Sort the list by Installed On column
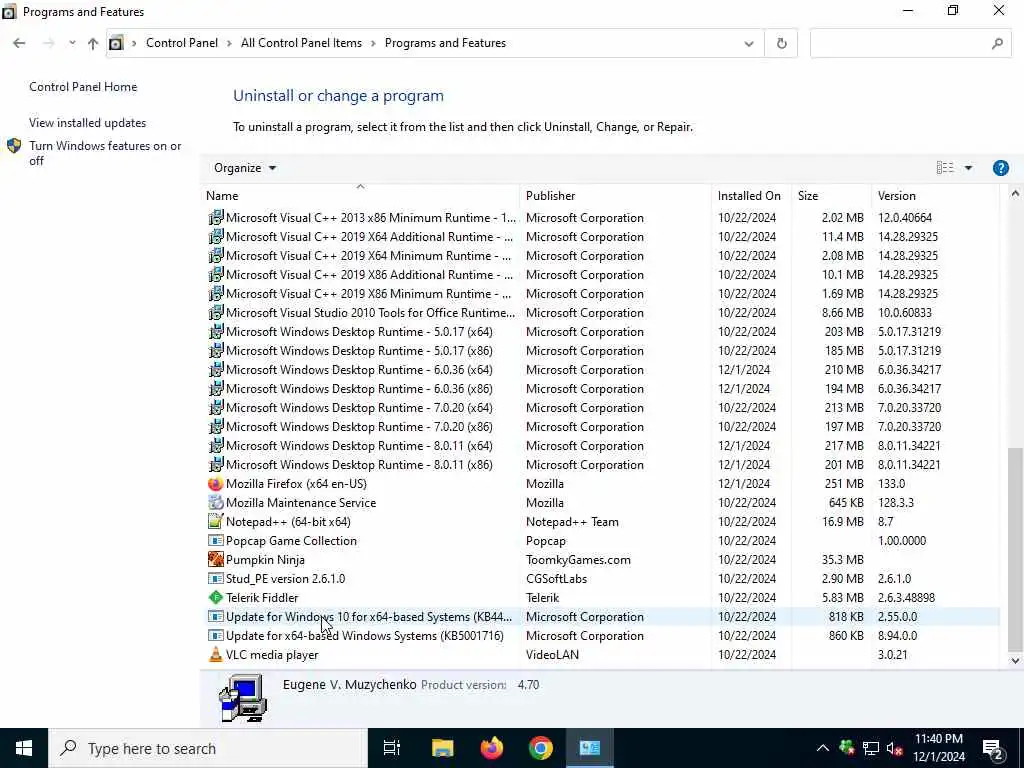The width and height of the screenshot is (1024, 768). [x=752, y=195]
